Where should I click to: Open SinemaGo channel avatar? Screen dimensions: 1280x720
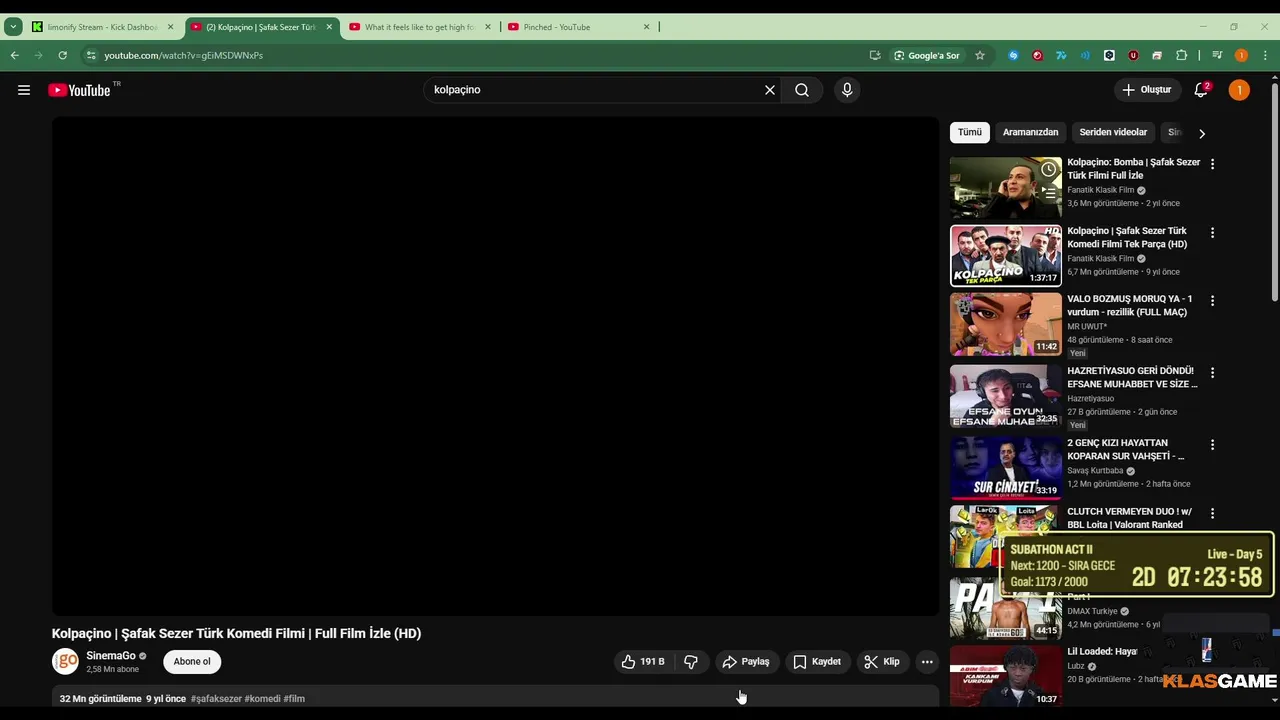pos(65,661)
